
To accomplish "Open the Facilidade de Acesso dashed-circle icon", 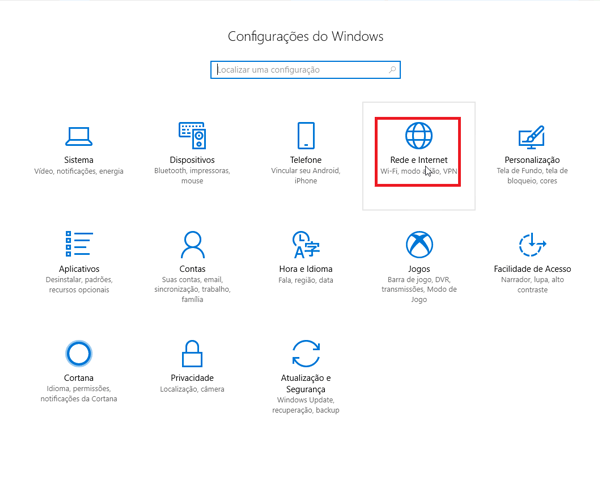I will [532, 244].
